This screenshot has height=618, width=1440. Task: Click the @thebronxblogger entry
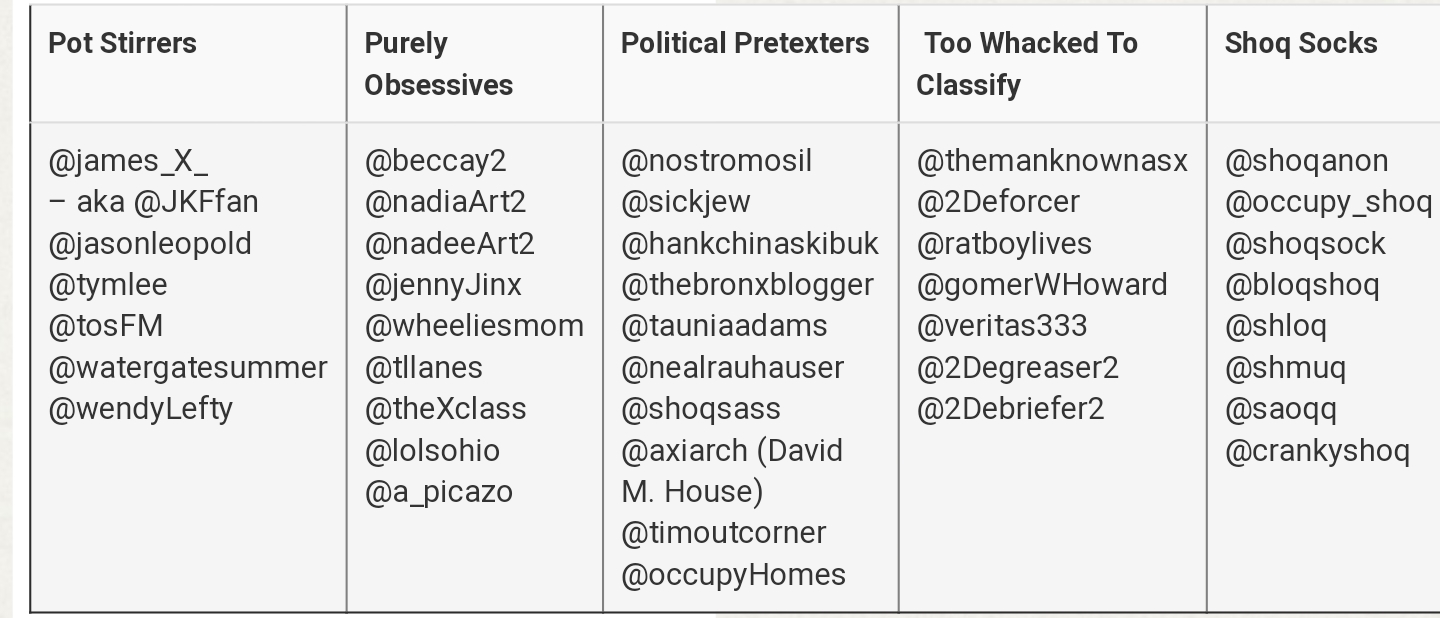[748, 285]
